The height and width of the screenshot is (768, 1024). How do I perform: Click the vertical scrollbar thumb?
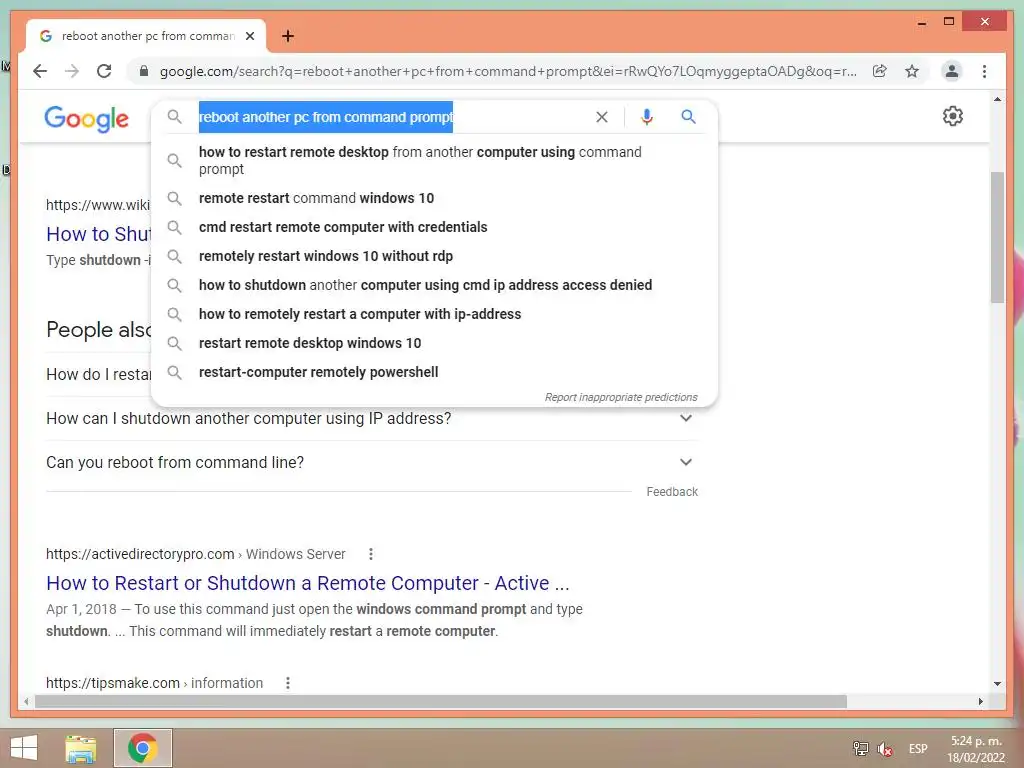pyautogui.click(x=997, y=238)
